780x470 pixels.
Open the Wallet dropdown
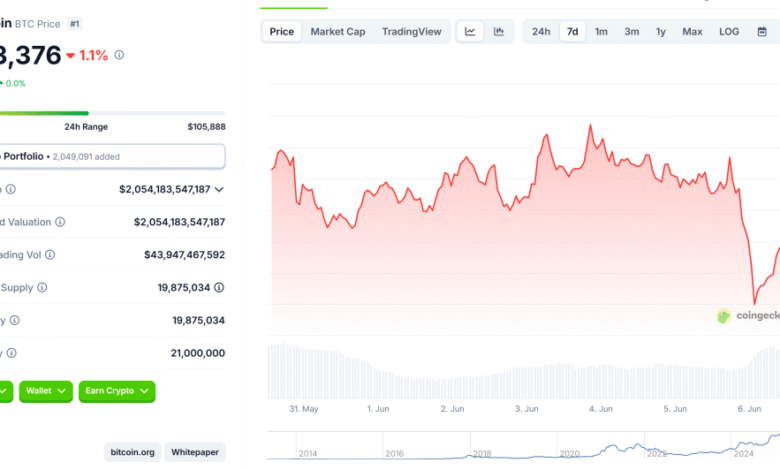46,391
